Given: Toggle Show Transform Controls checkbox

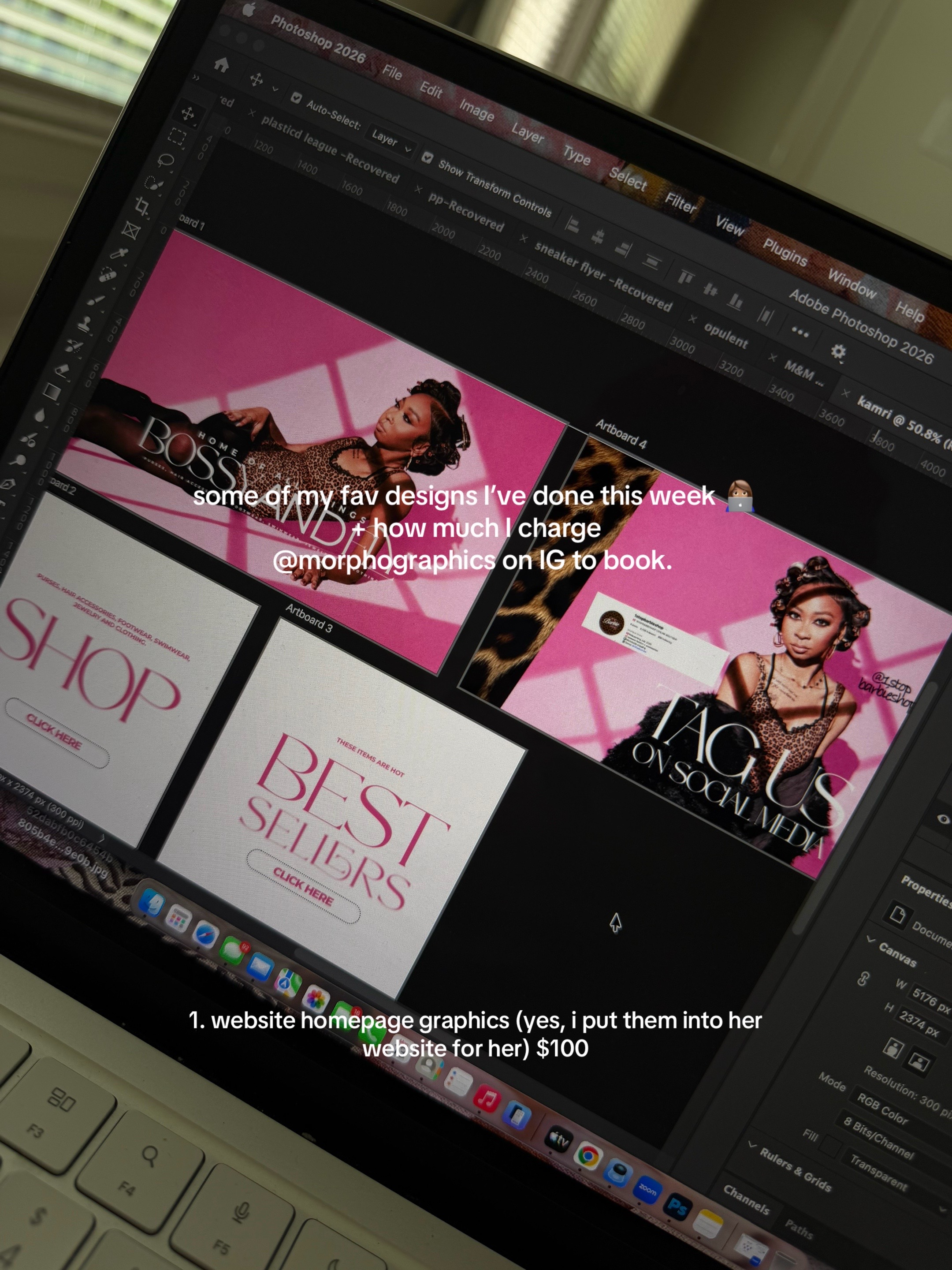Looking at the screenshot, I should [x=427, y=157].
